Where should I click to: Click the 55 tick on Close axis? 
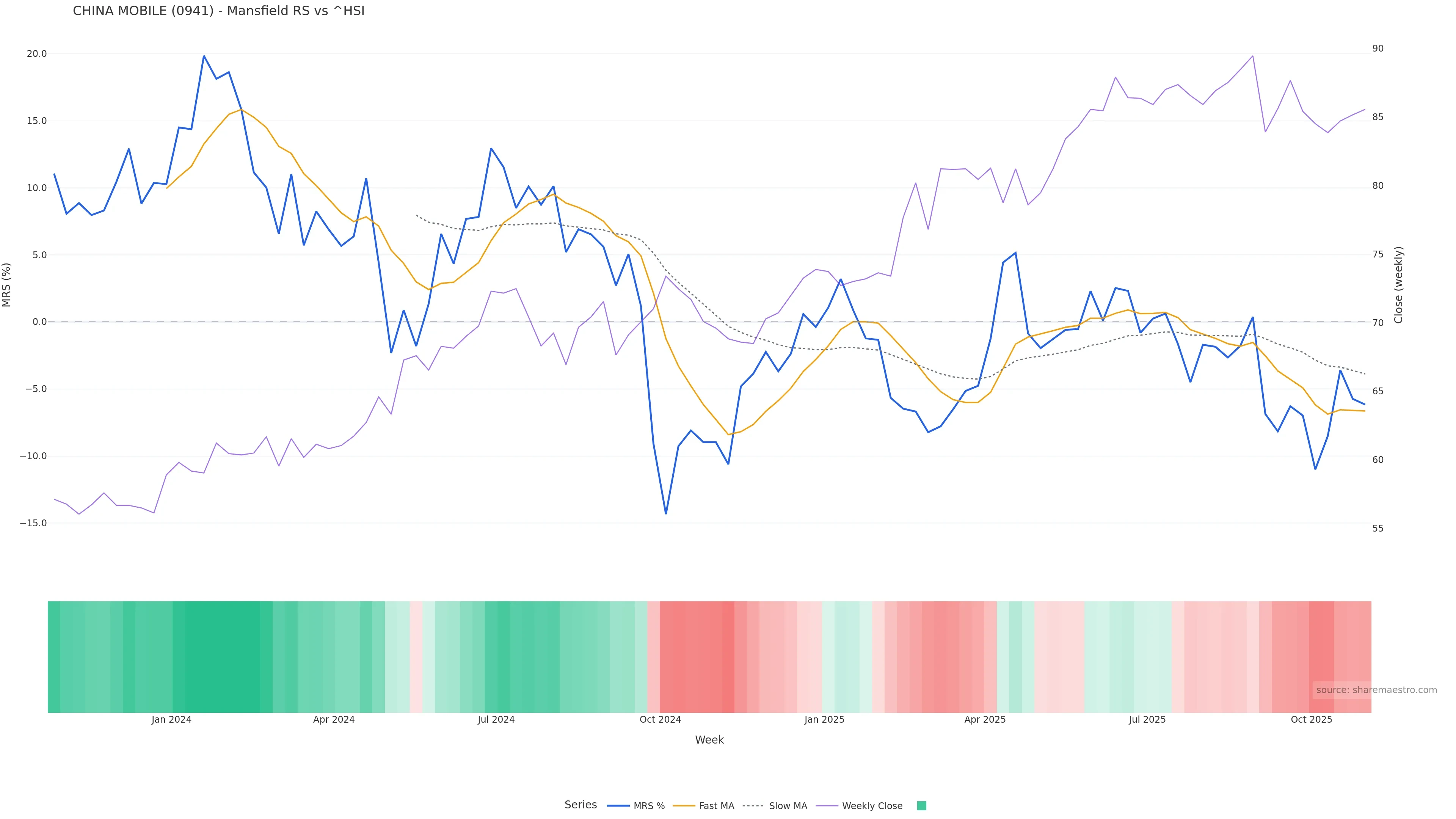click(x=1378, y=529)
